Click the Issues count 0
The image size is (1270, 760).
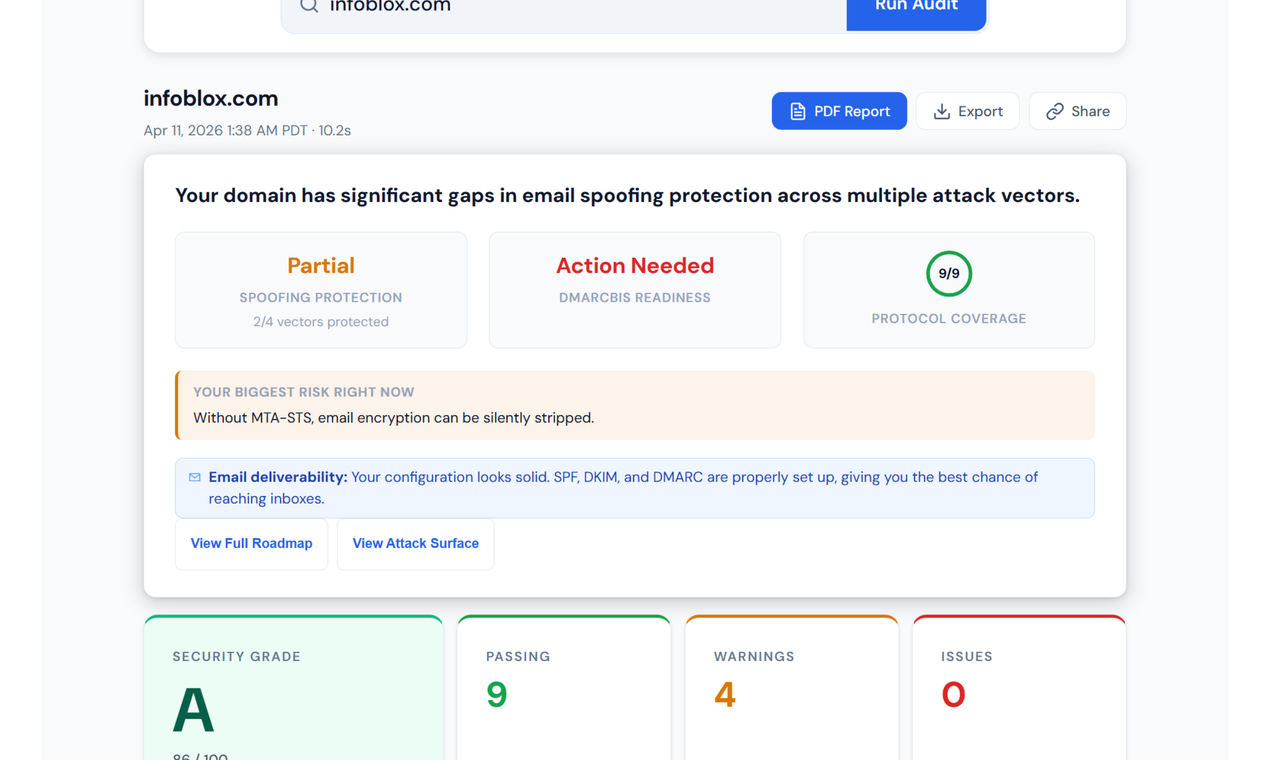tap(953, 694)
